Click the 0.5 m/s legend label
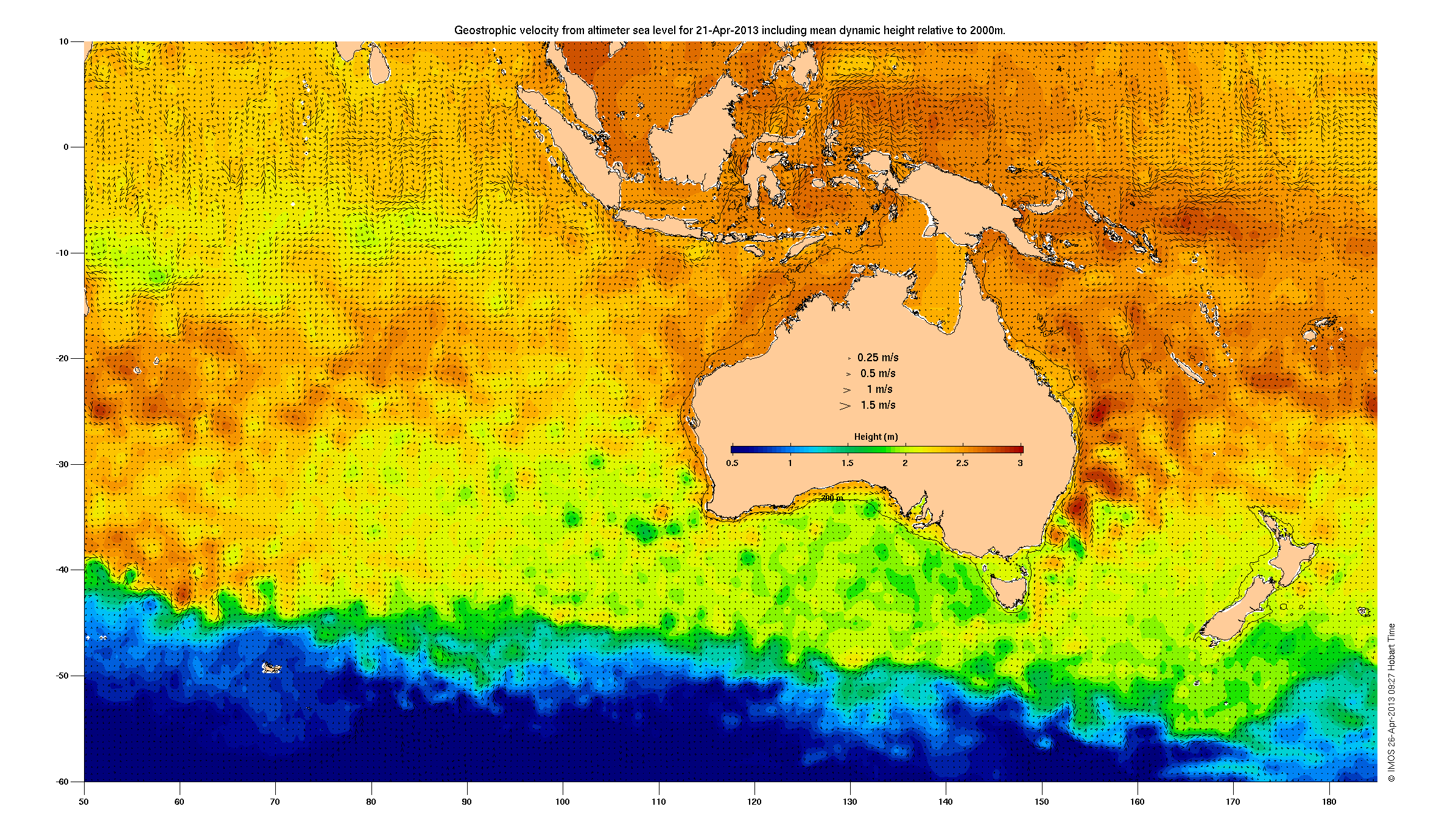1456x823 pixels. tap(877, 373)
